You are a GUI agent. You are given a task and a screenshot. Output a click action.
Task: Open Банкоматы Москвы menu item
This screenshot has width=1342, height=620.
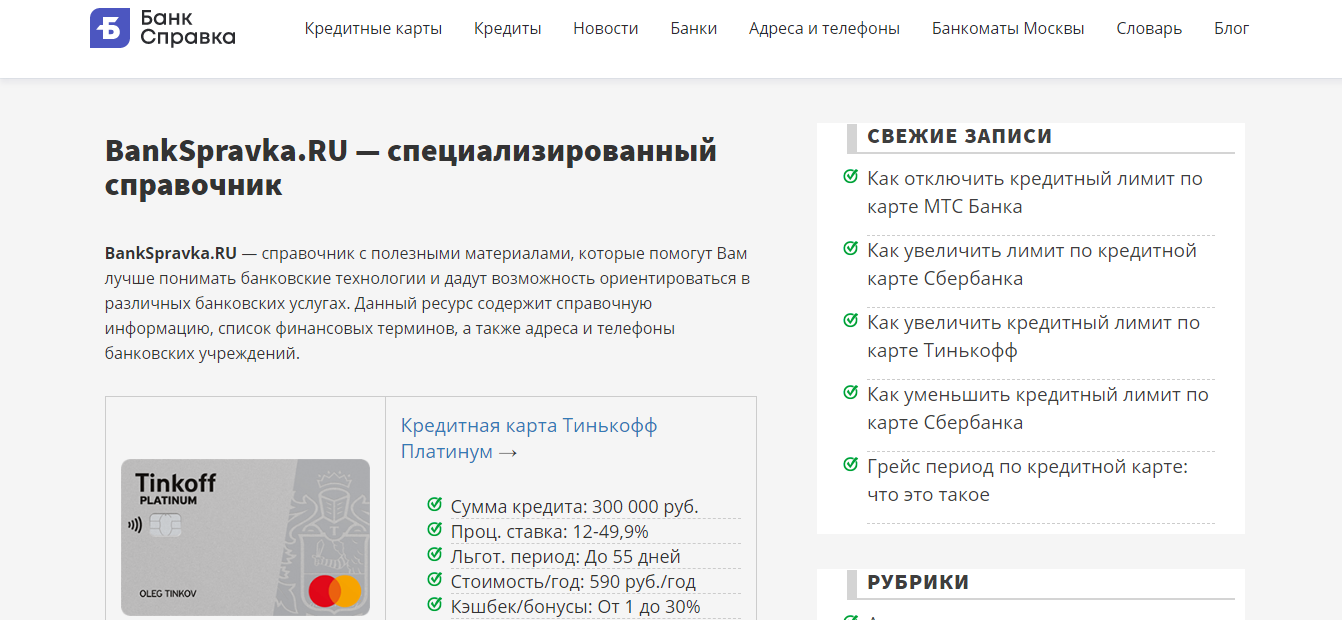pyautogui.click(x=1008, y=28)
